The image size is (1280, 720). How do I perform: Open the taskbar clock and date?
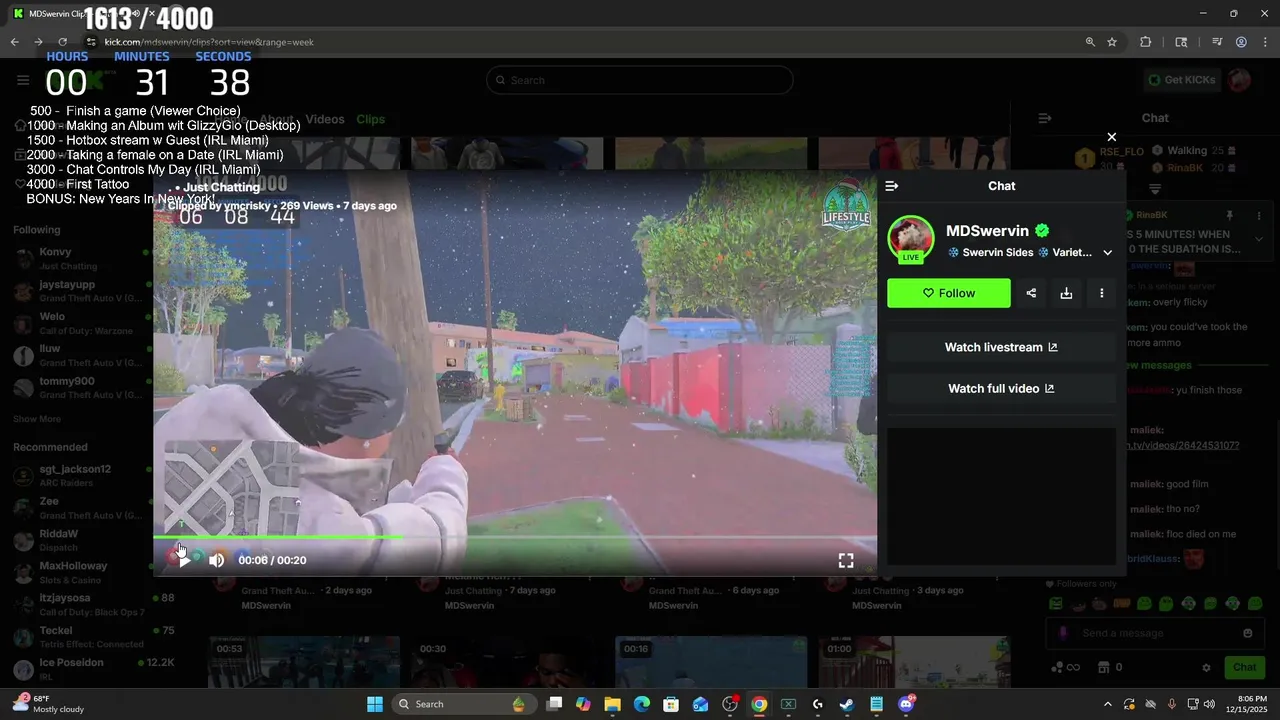coord(1252,704)
